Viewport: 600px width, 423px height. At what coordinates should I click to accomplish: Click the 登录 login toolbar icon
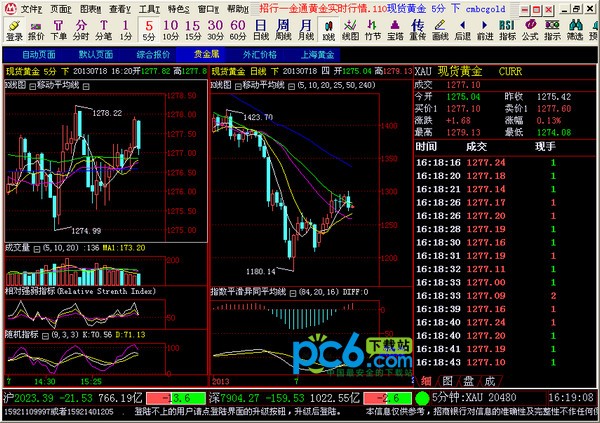14,30
